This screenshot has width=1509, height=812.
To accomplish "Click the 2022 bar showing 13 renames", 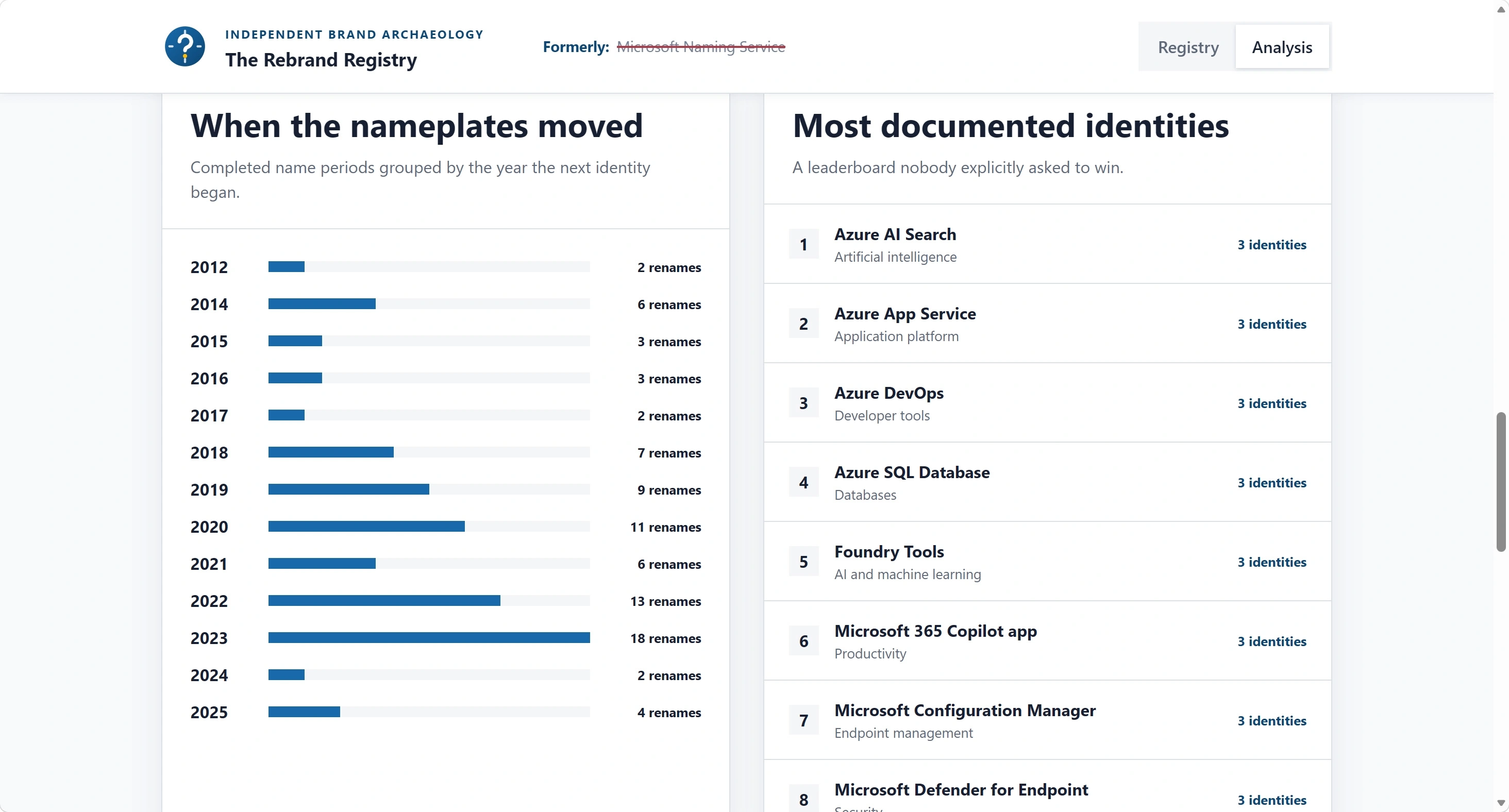I will 384,601.
